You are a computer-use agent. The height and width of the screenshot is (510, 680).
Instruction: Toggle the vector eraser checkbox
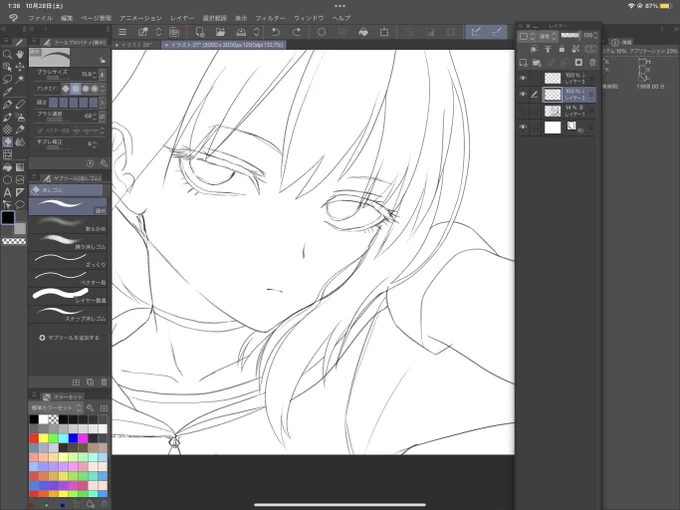(x=40, y=131)
